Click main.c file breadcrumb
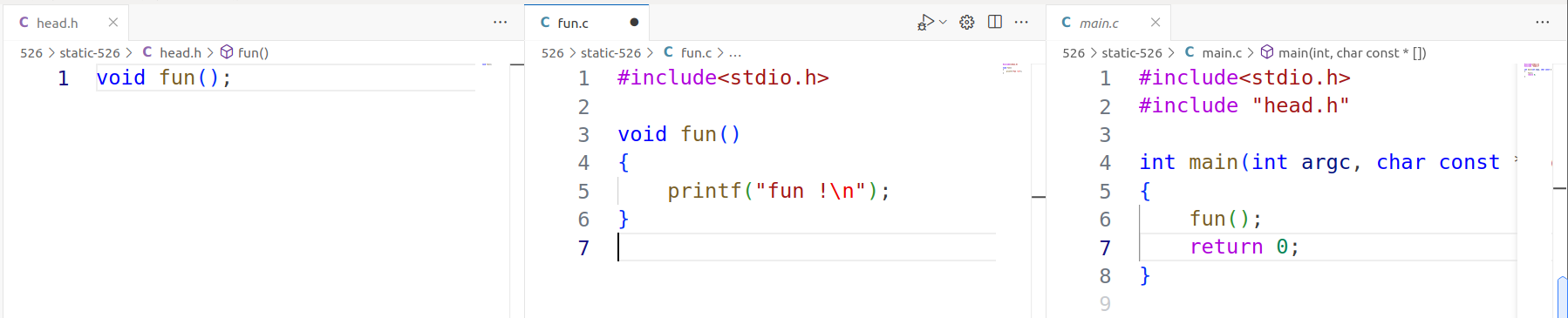This screenshot has height=318, width=1568. 1222,53
